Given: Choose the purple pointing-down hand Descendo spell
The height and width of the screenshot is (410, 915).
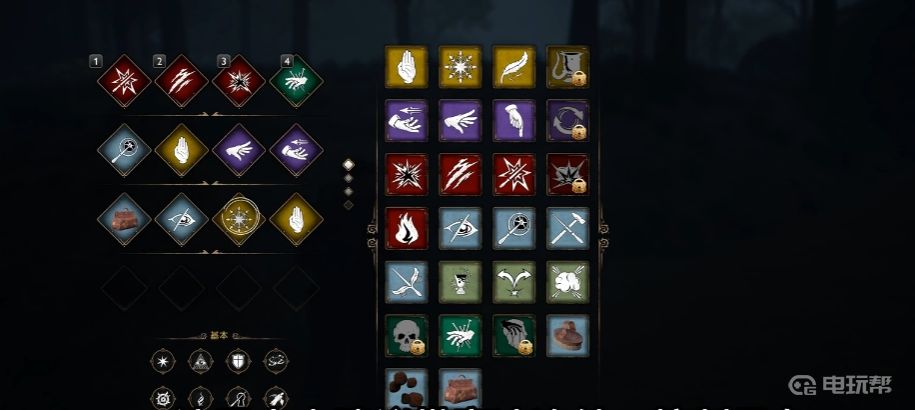Looking at the screenshot, I should click(514, 120).
